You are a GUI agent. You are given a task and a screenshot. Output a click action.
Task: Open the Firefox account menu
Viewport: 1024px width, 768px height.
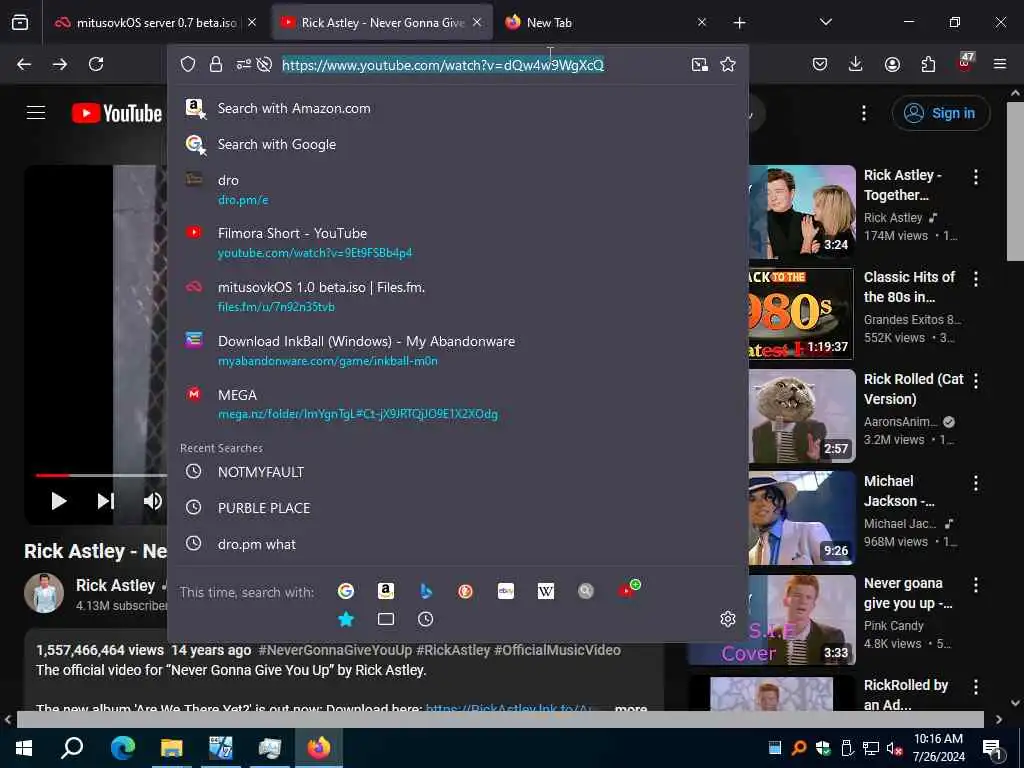point(892,64)
